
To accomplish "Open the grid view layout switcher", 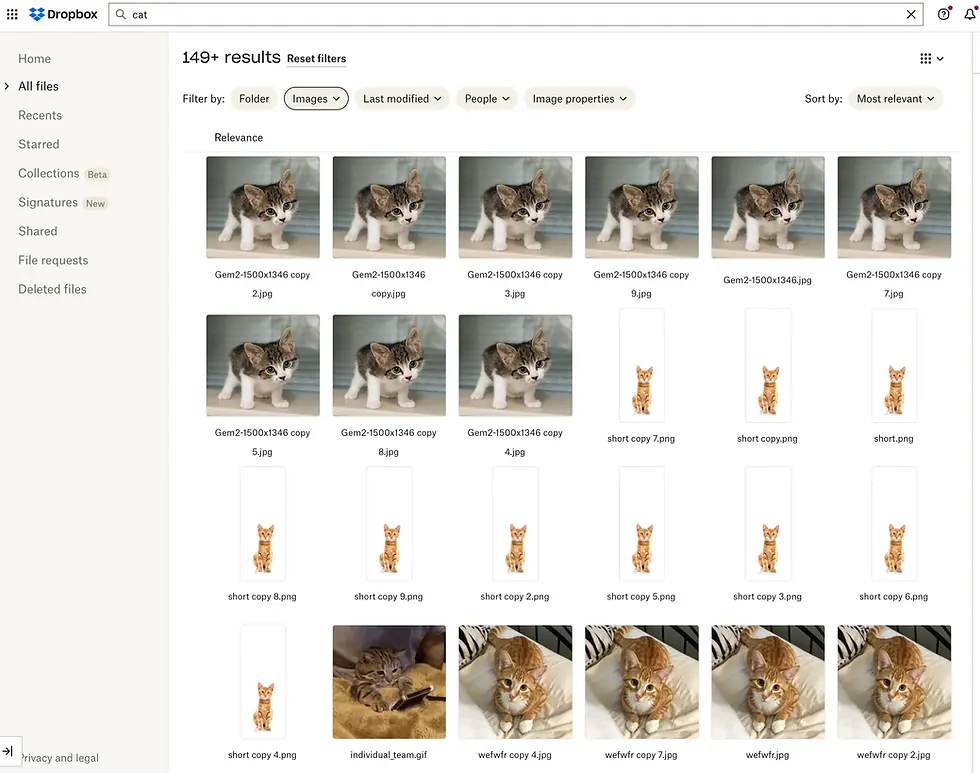I will (931, 59).
